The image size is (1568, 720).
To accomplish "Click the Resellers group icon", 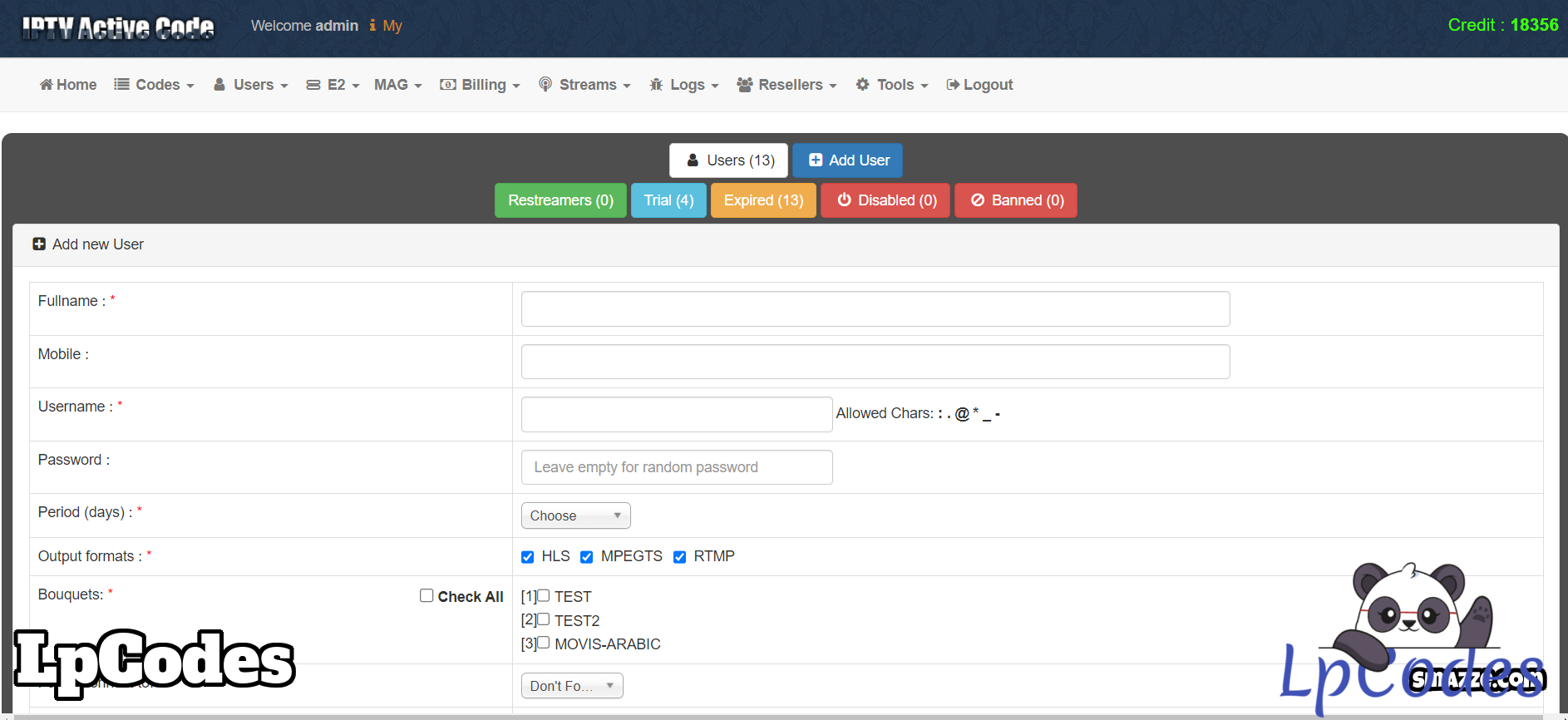I will [745, 85].
